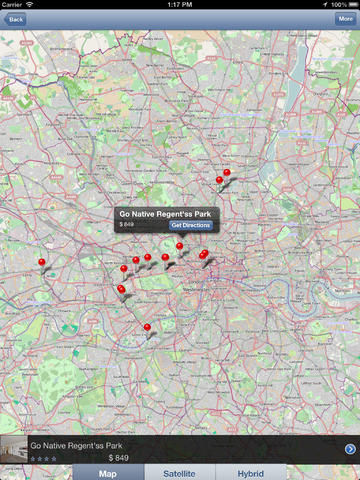Tap the Back button

pyautogui.click(x=15, y=19)
